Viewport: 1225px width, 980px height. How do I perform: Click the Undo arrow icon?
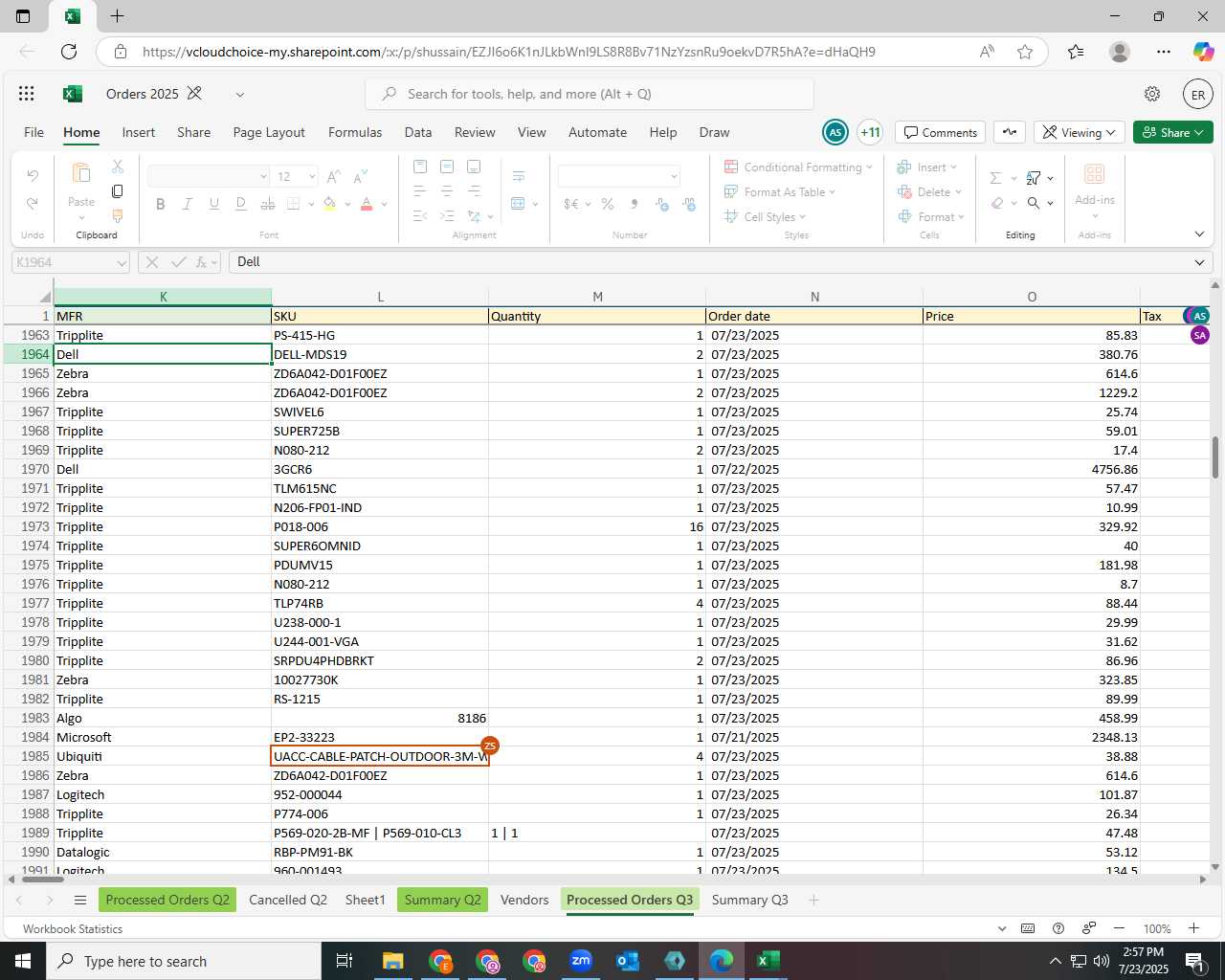coord(33,175)
